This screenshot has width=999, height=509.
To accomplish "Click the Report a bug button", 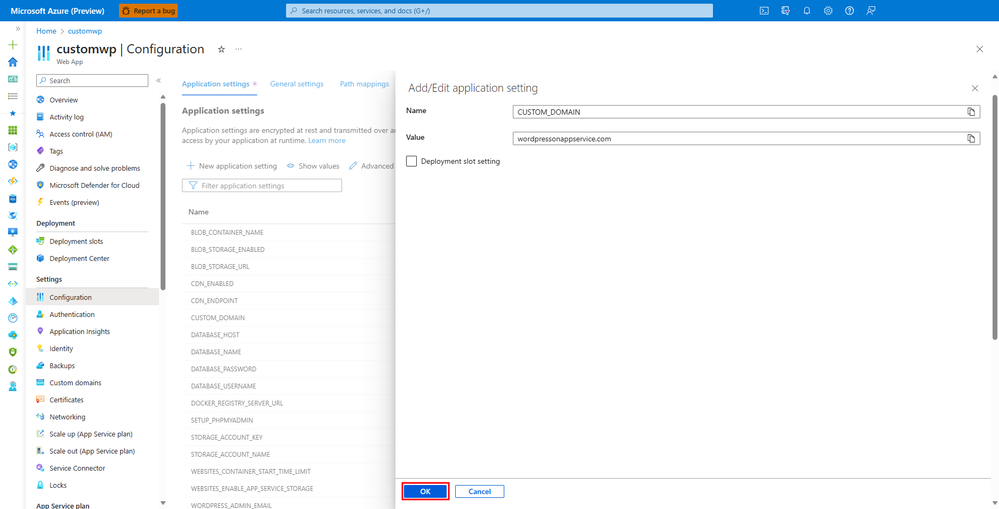I will (148, 11).
